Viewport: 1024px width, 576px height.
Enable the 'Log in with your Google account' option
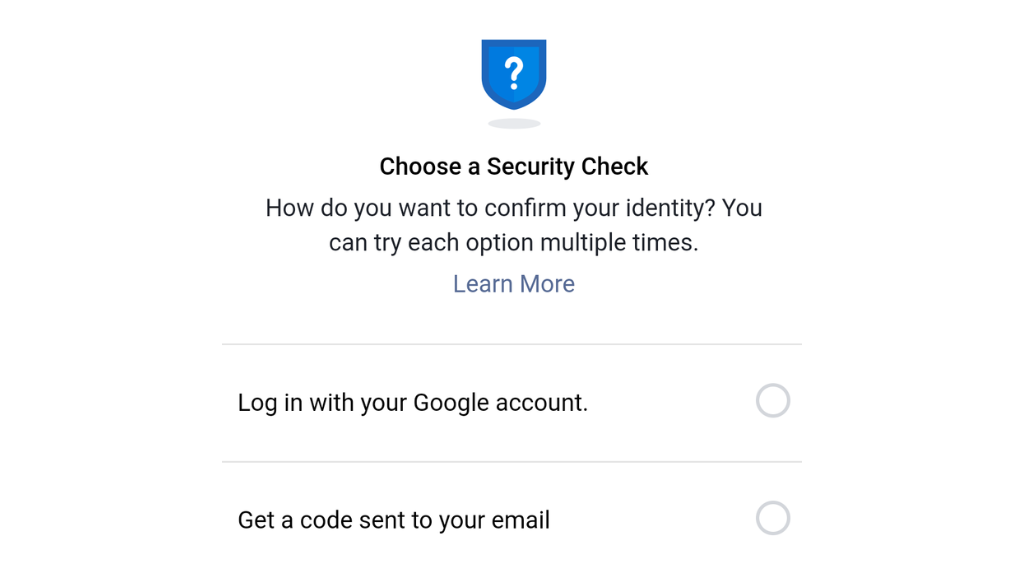click(x=772, y=401)
